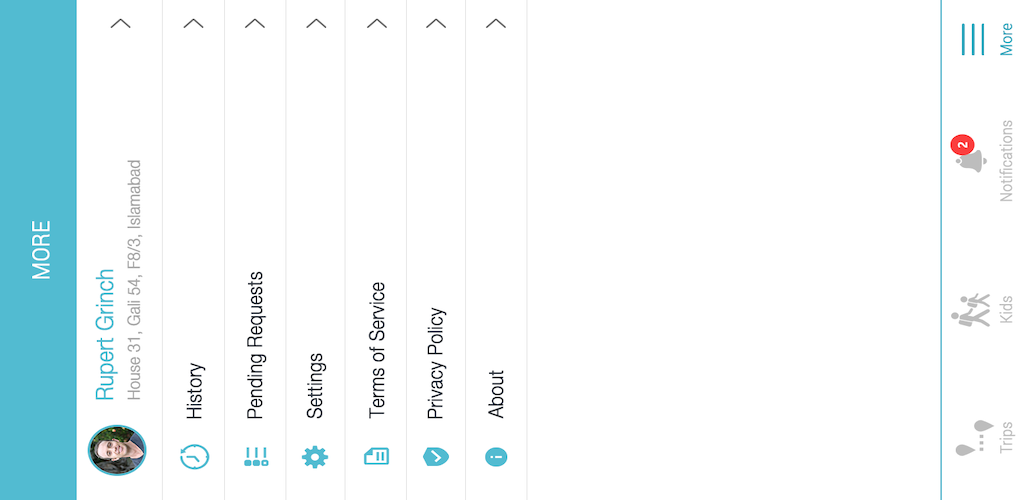This screenshot has height=500, width=1024.
Task: Open the Trips location pins icon
Action: 974,438
